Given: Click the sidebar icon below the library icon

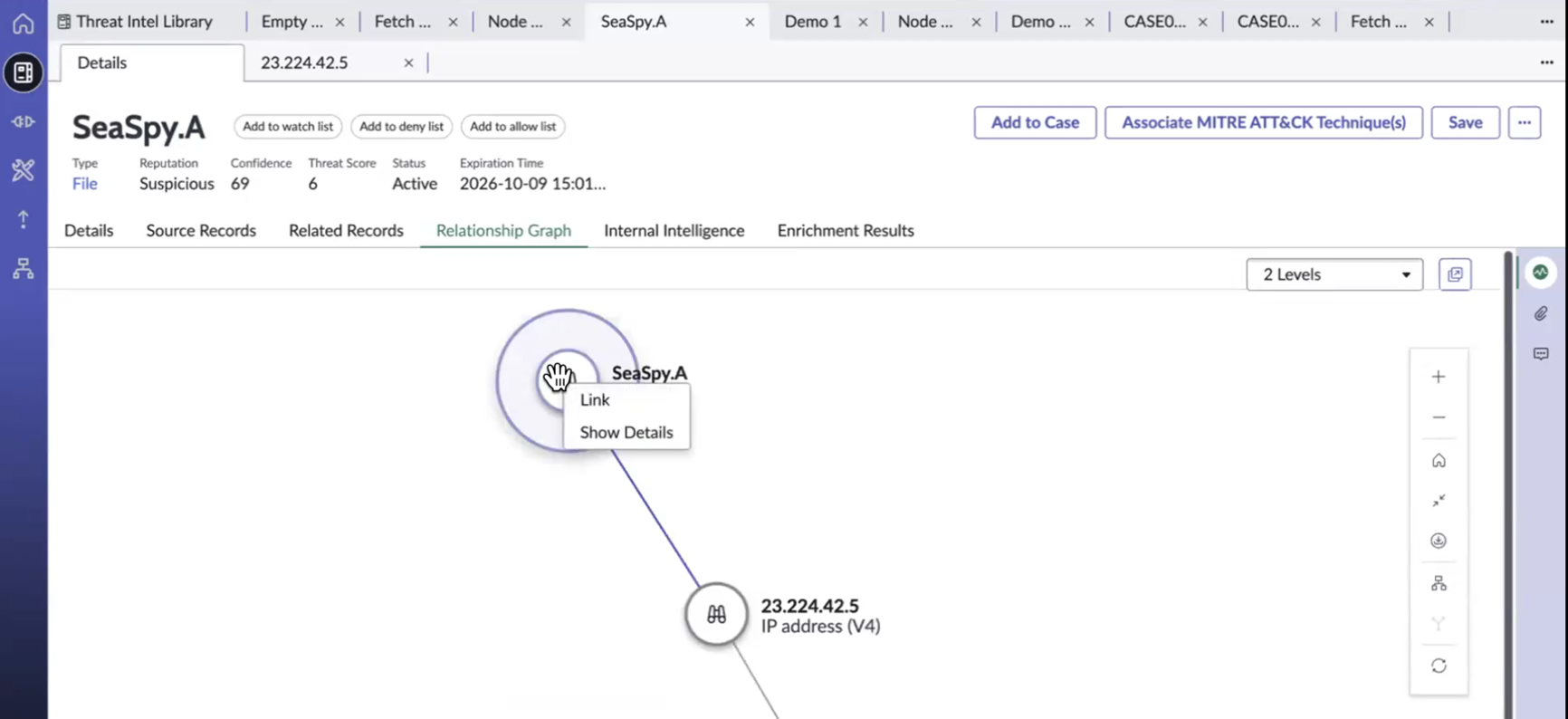Looking at the screenshot, I should (24, 121).
